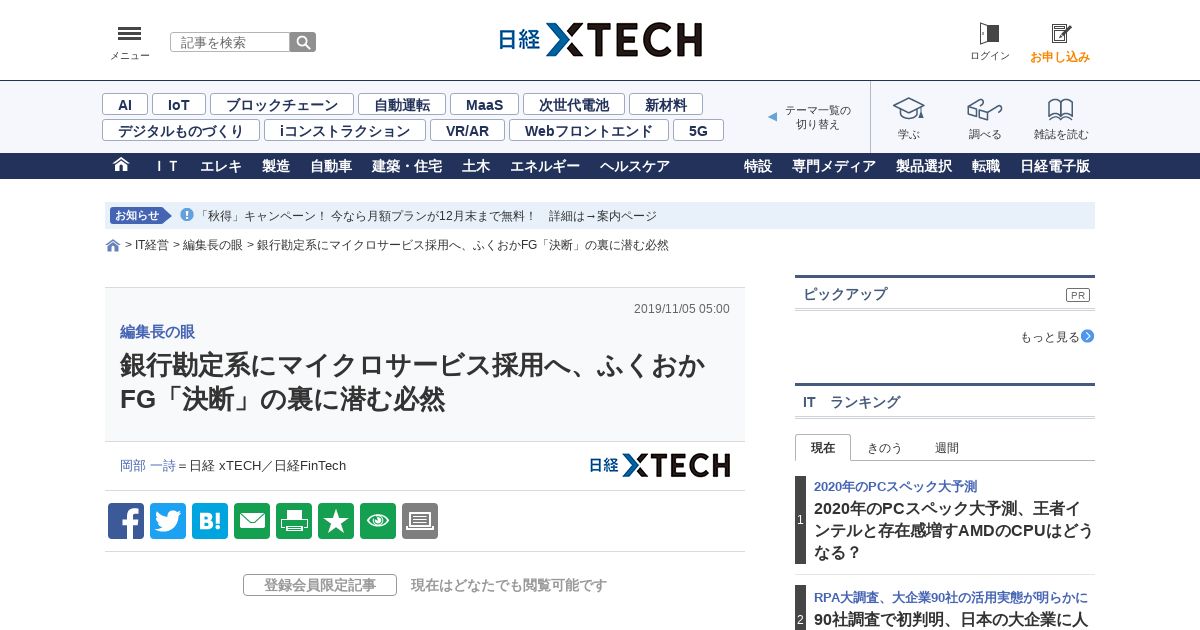Bookmark with Hatena B! icon
The height and width of the screenshot is (630, 1200).
click(210, 521)
